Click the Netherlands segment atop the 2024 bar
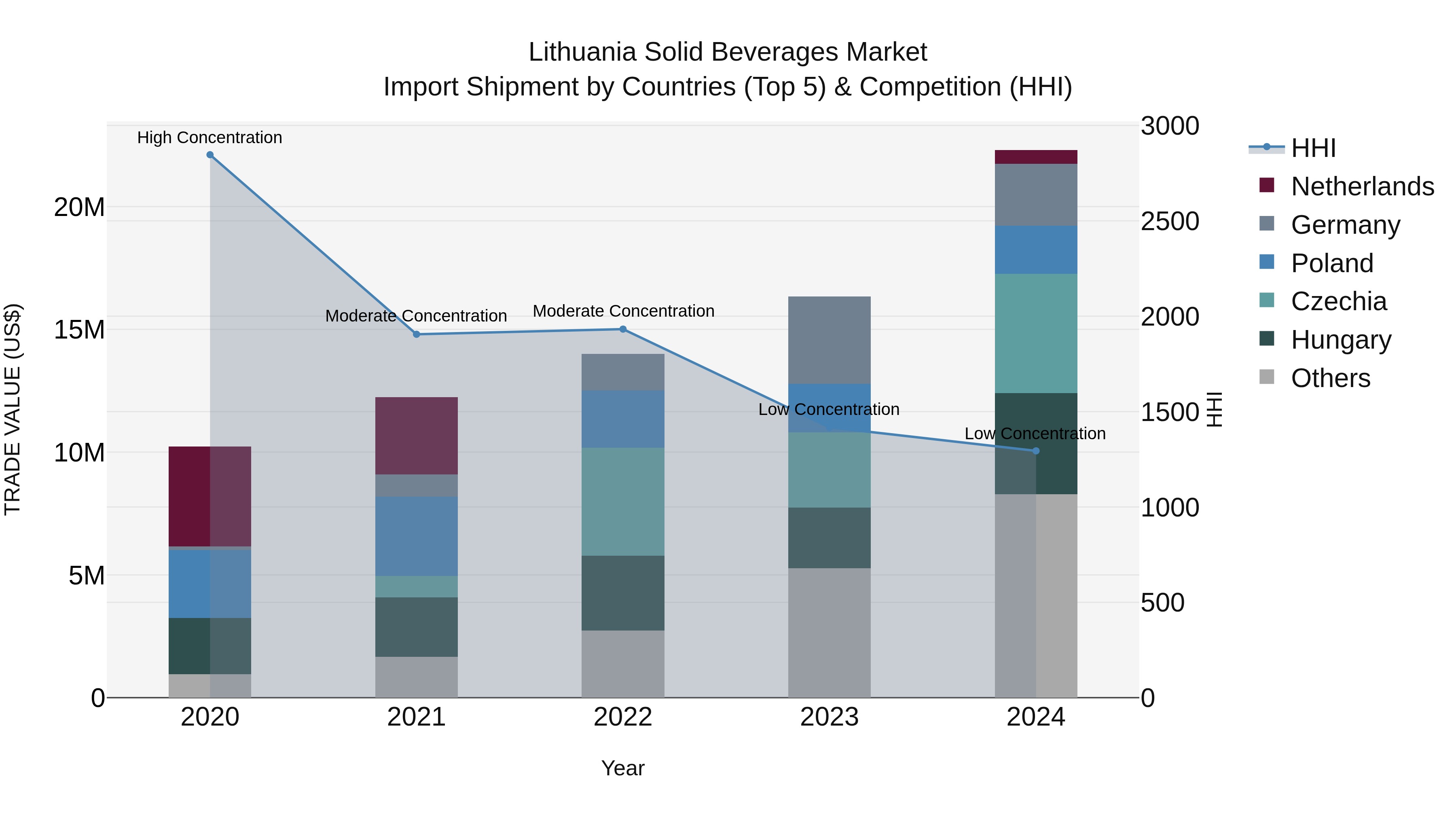 (x=1036, y=157)
